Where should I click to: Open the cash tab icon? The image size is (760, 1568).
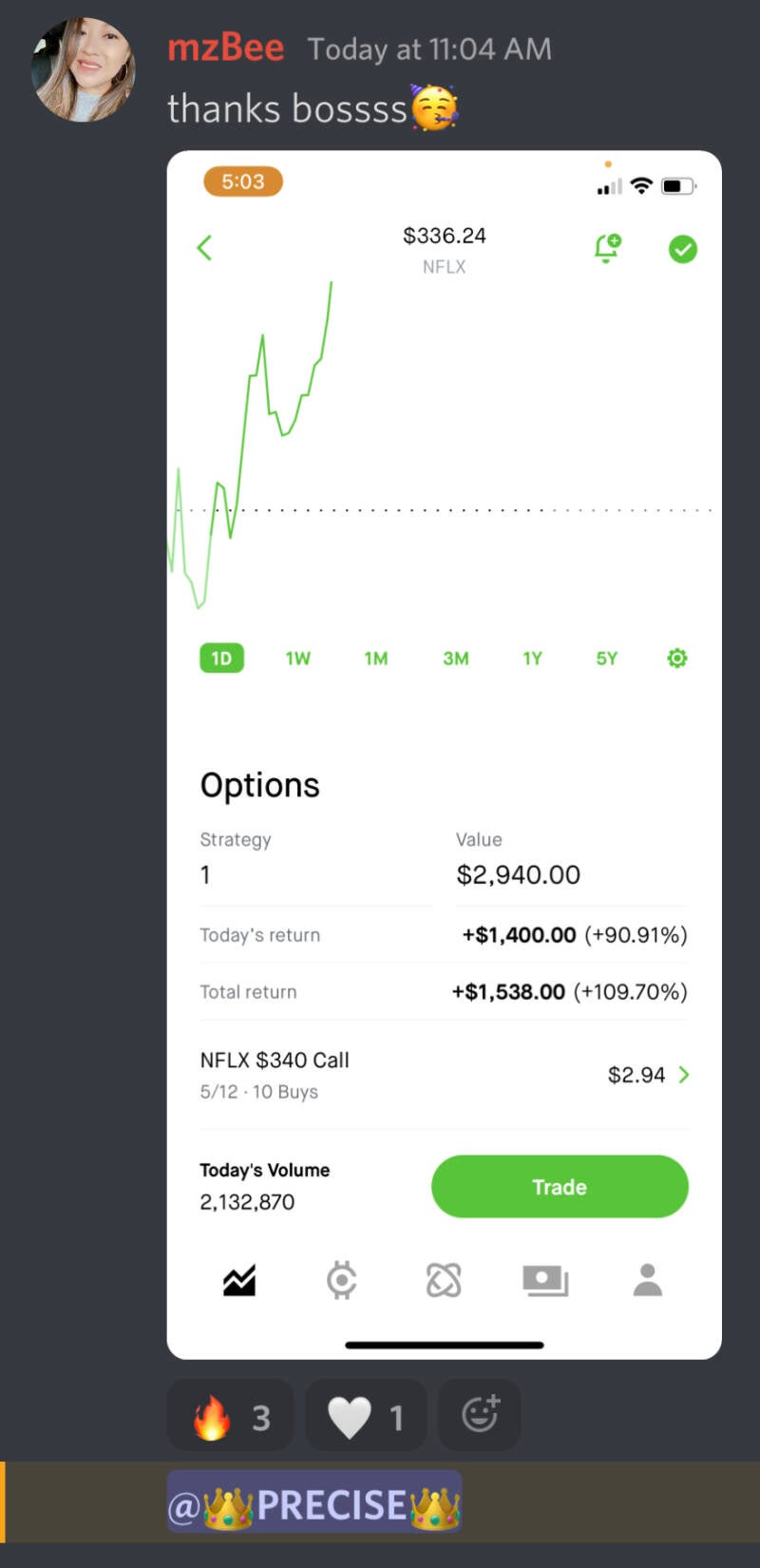(x=545, y=1281)
